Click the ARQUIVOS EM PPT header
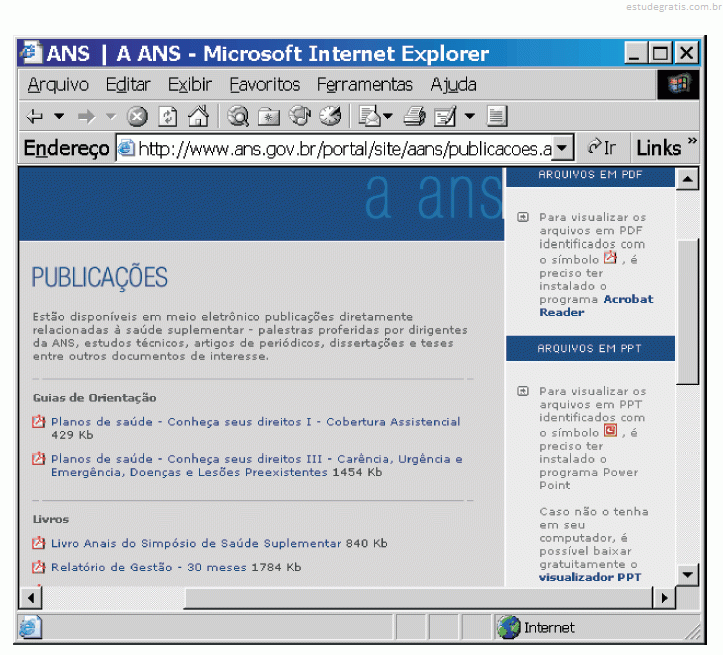This screenshot has height=655, width=723. [x=590, y=348]
